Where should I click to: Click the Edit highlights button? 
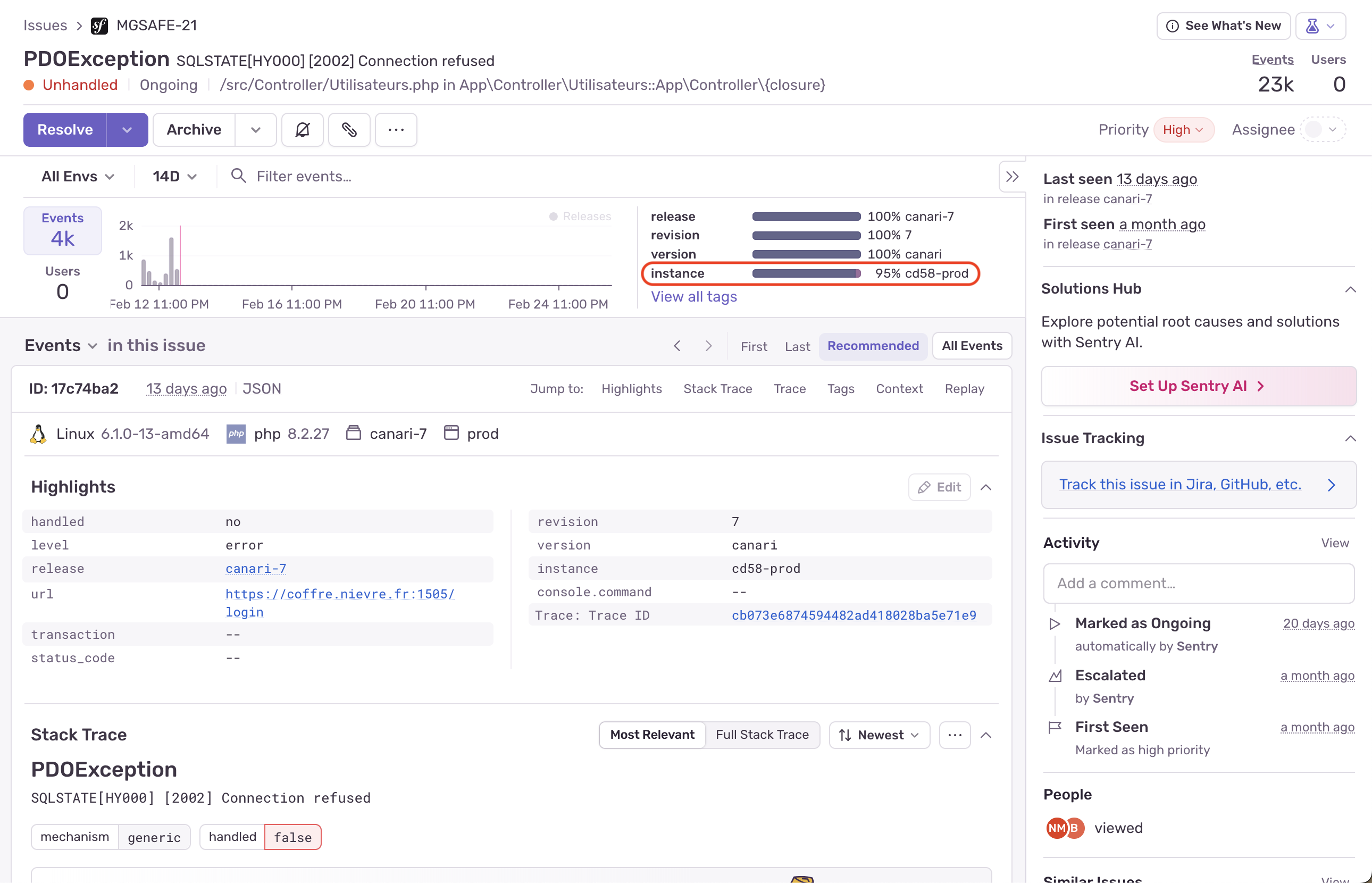coord(939,487)
